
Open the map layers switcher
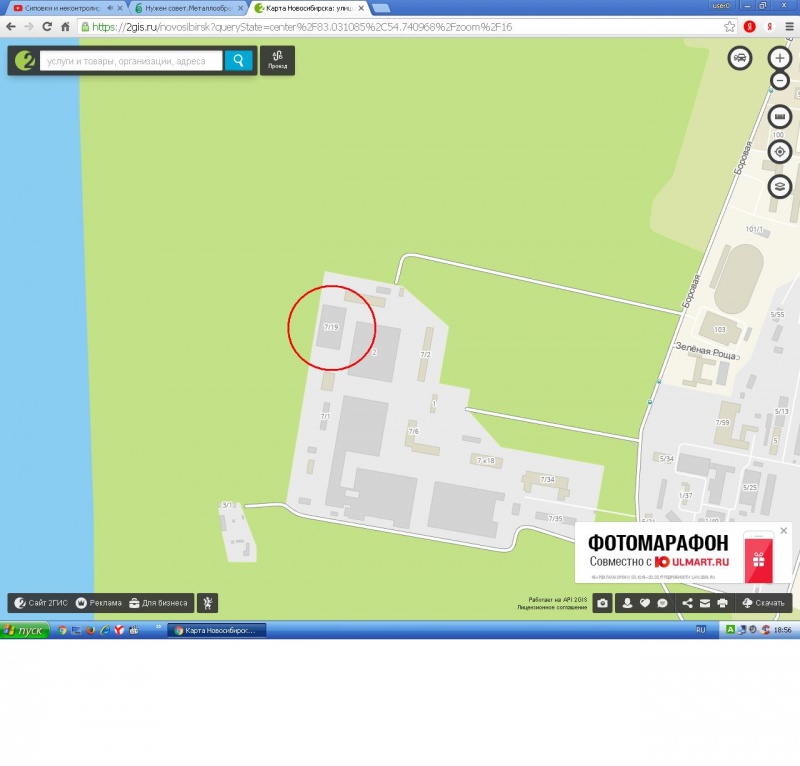point(780,187)
